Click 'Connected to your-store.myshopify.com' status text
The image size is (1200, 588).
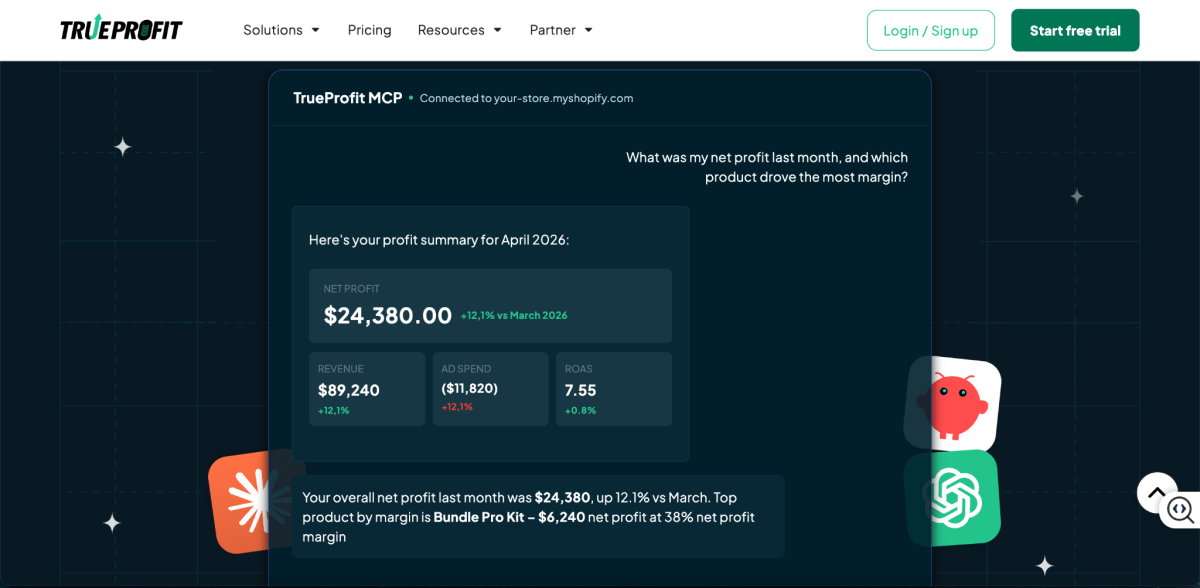526,98
